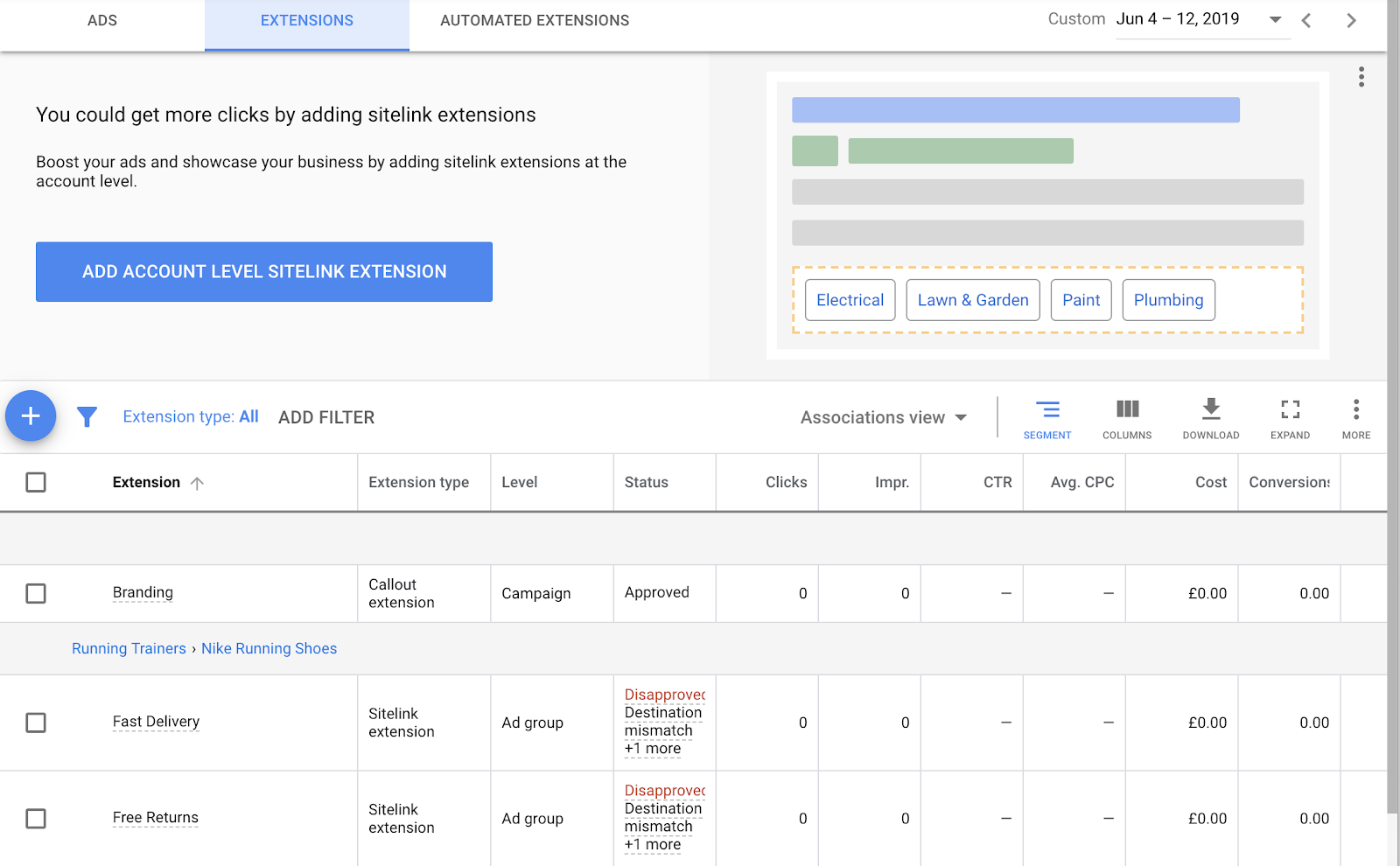Check the Fast Delivery row checkbox
This screenshot has height=866, width=1400.
click(36, 723)
